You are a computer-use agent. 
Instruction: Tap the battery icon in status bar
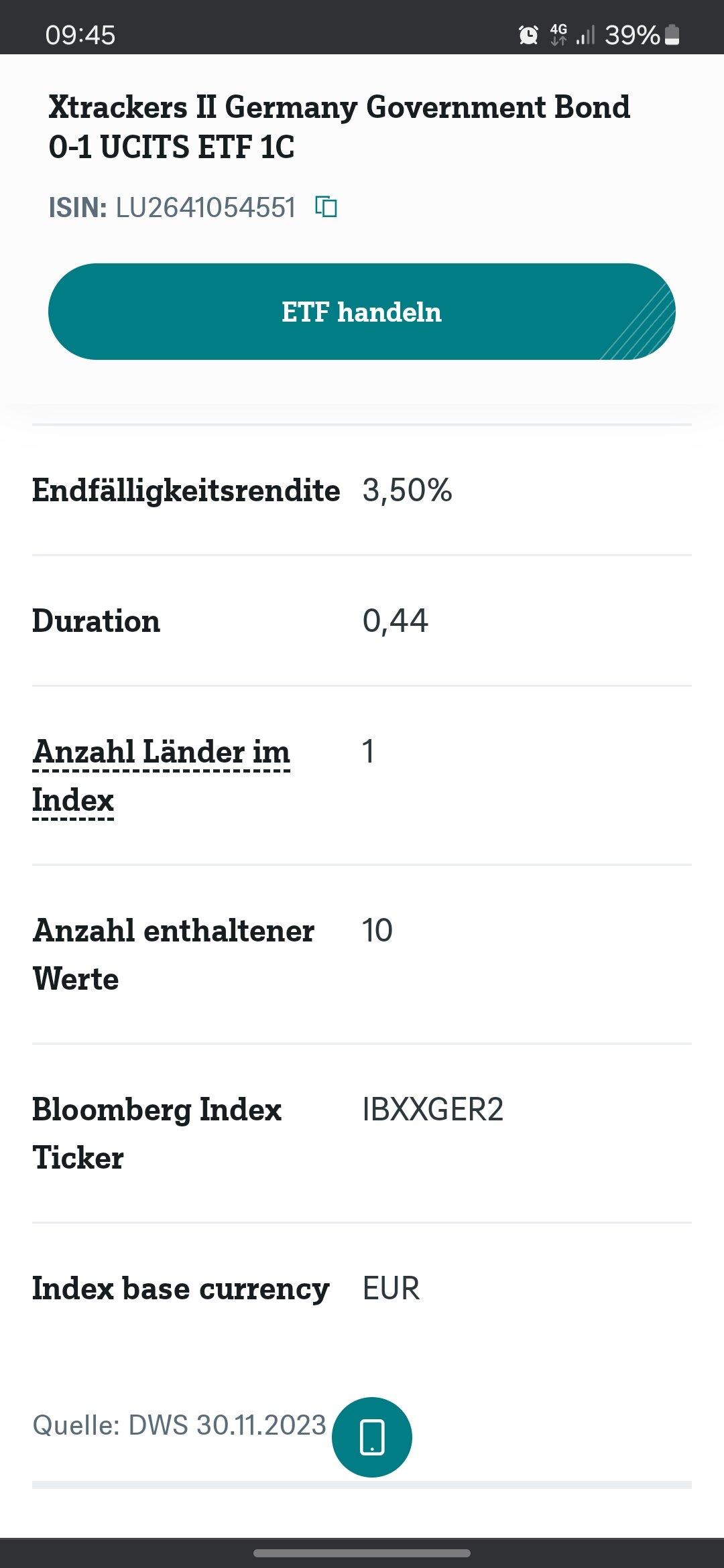672,35
